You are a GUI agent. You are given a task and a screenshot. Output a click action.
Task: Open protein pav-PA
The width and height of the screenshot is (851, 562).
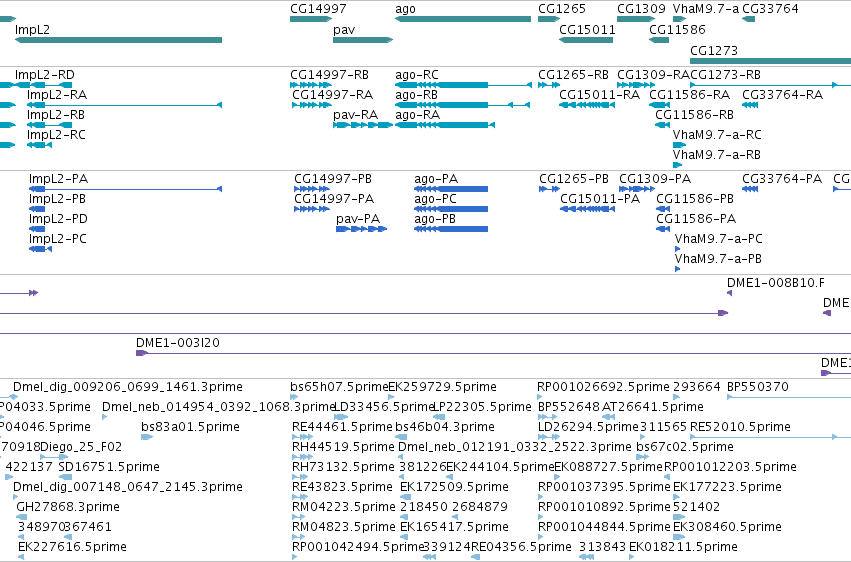(x=358, y=219)
